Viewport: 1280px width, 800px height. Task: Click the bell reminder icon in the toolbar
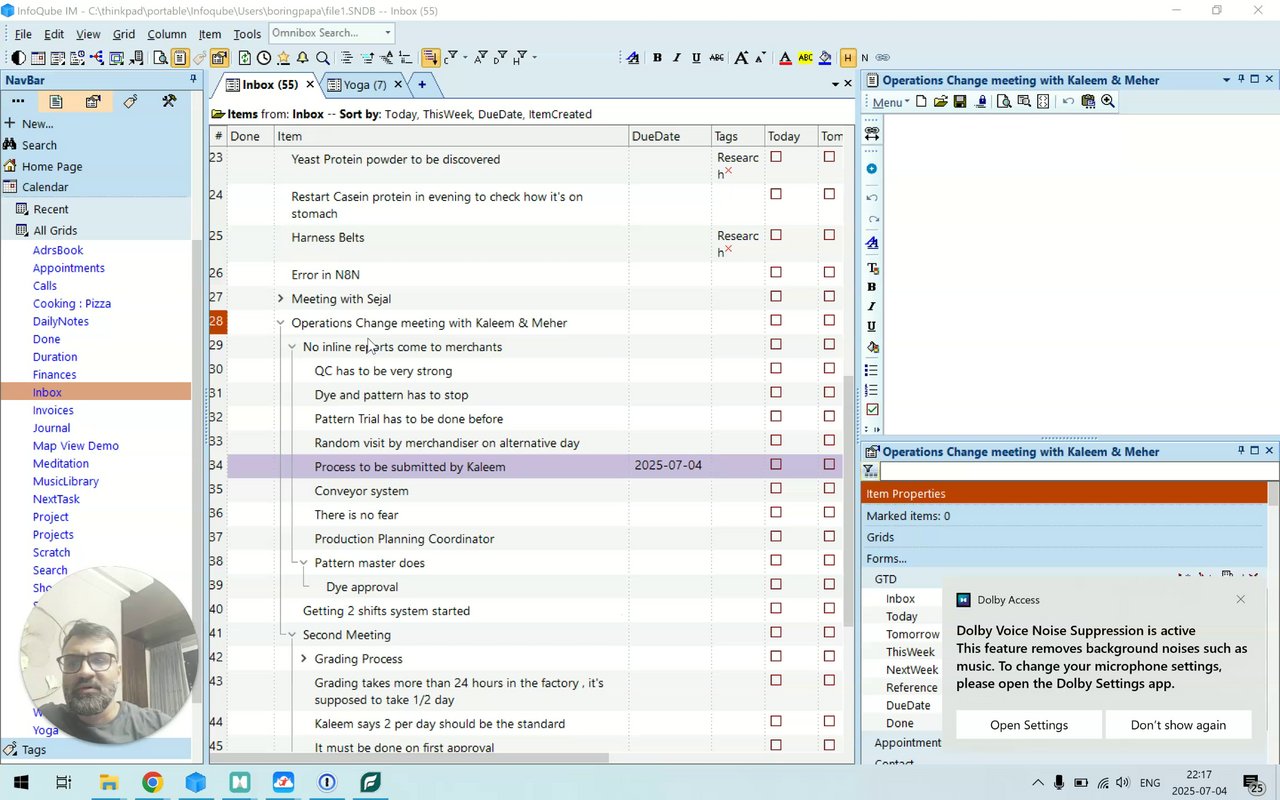(302, 58)
